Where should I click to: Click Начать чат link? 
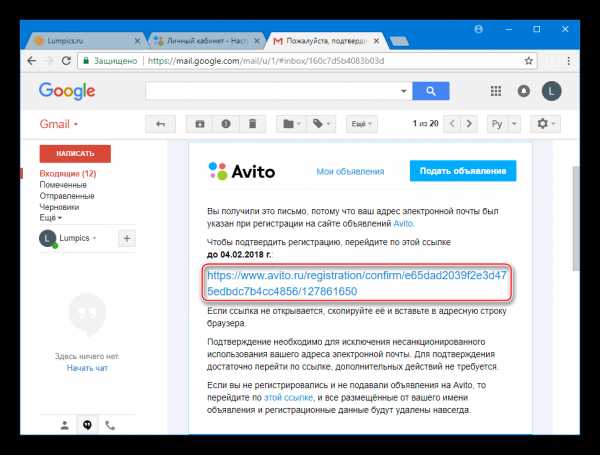87,368
